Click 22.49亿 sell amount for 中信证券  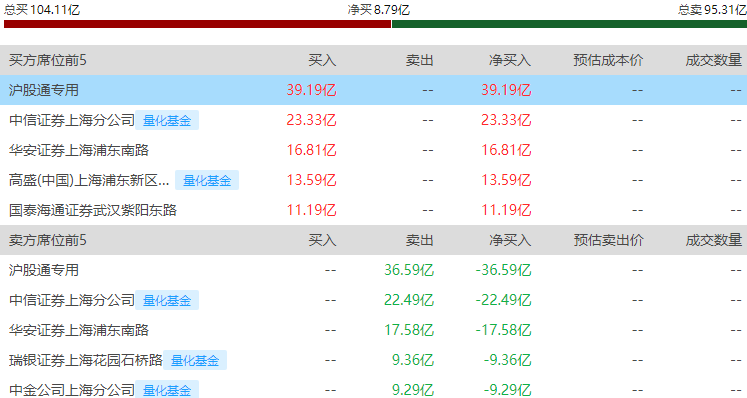tap(409, 300)
